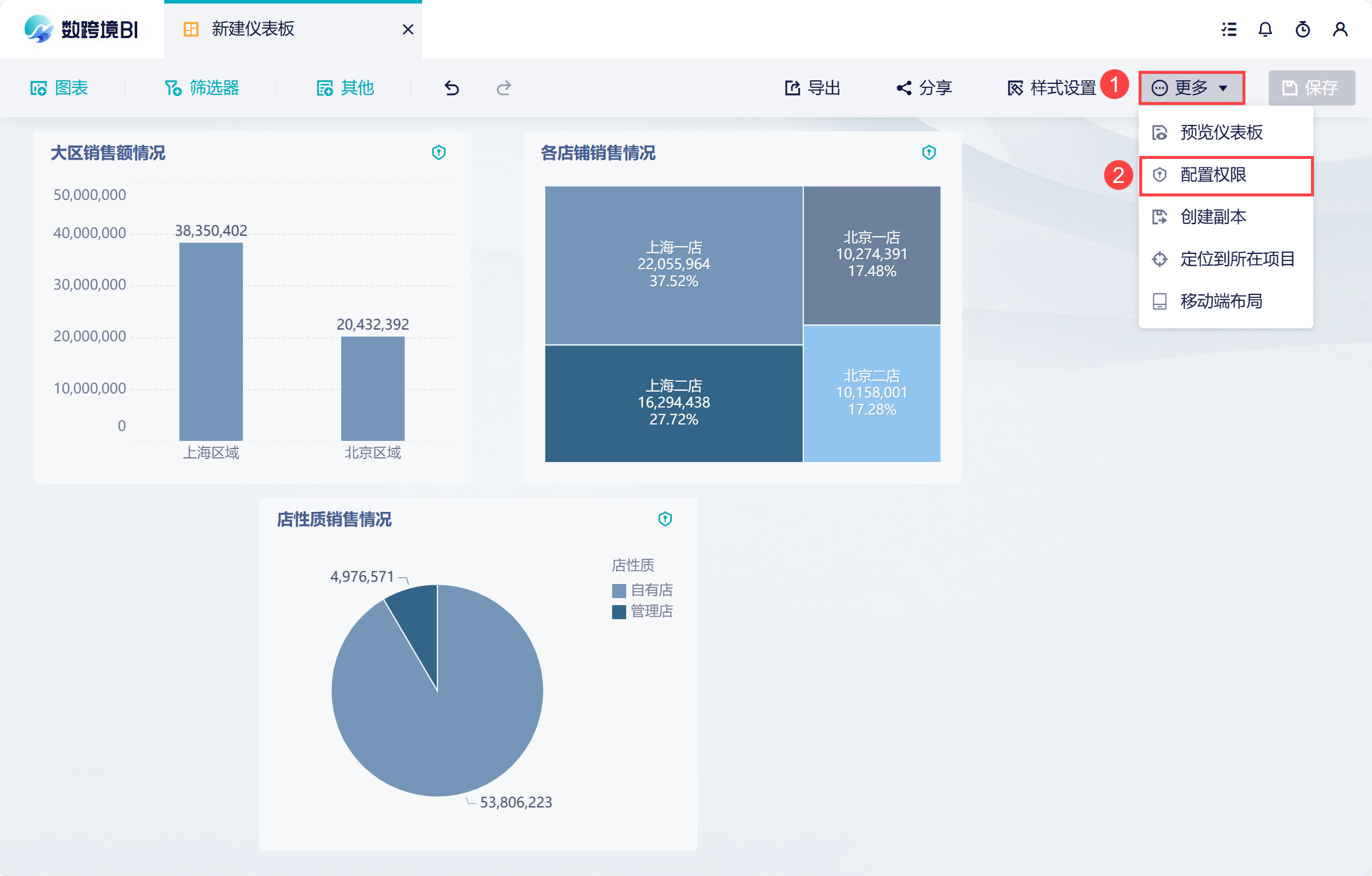
Task: Click the 保存 save button
Action: (x=1312, y=88)
